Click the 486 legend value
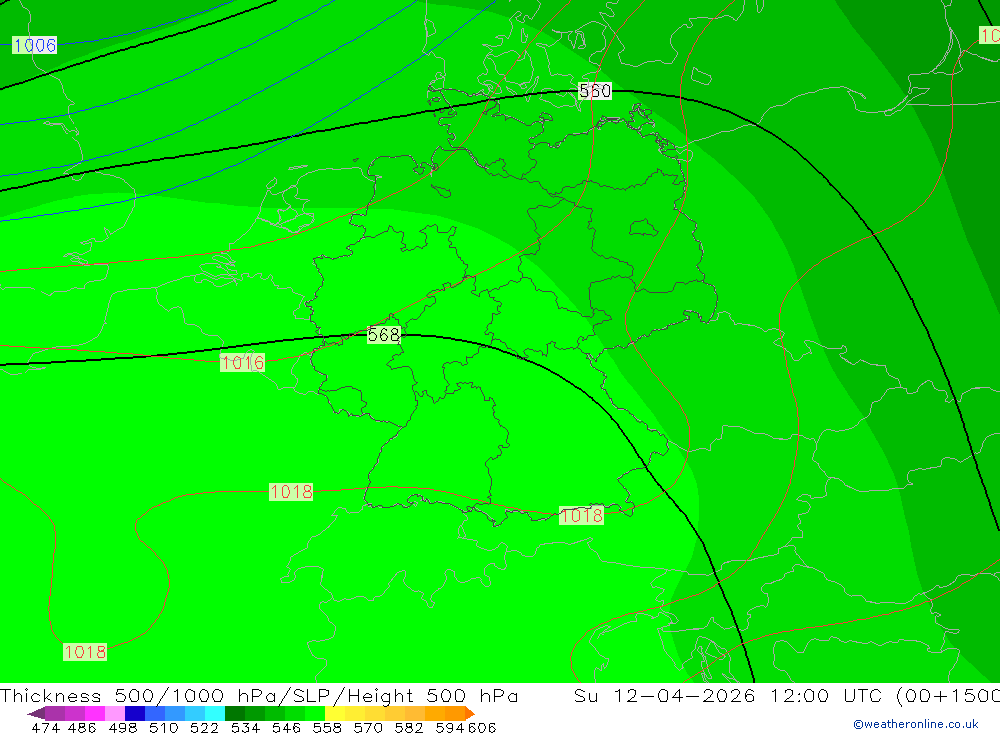 tap(82, 727)
